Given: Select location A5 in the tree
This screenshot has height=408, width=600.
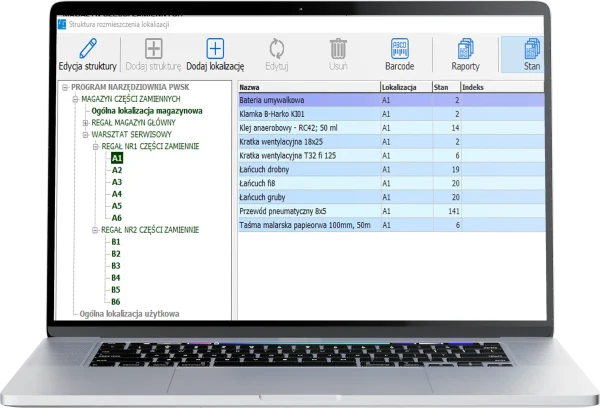Looking at the screenshot, I should [x=117, y=206].
